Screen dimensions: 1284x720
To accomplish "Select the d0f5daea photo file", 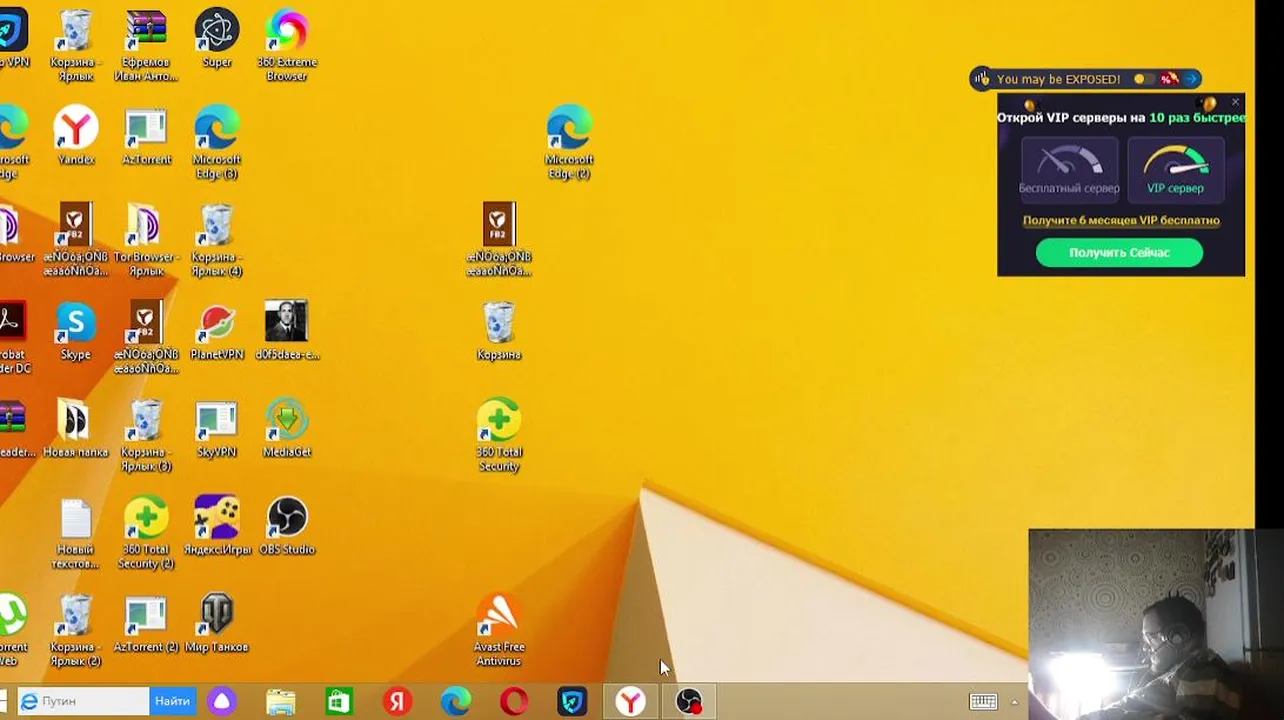I will pyautogui.click(x=287, y=330).
